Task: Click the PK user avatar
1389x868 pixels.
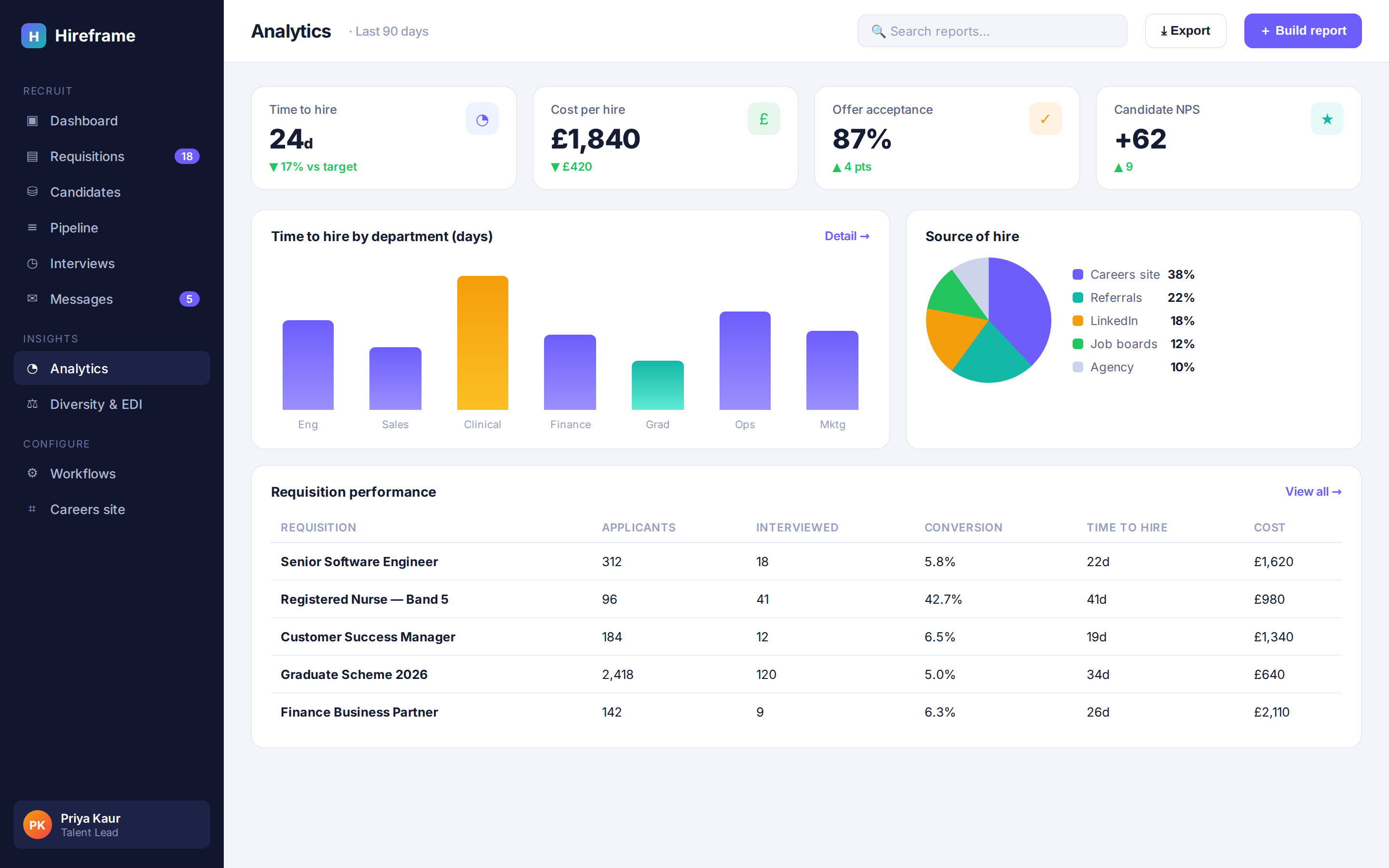Action: click(37, 825)
